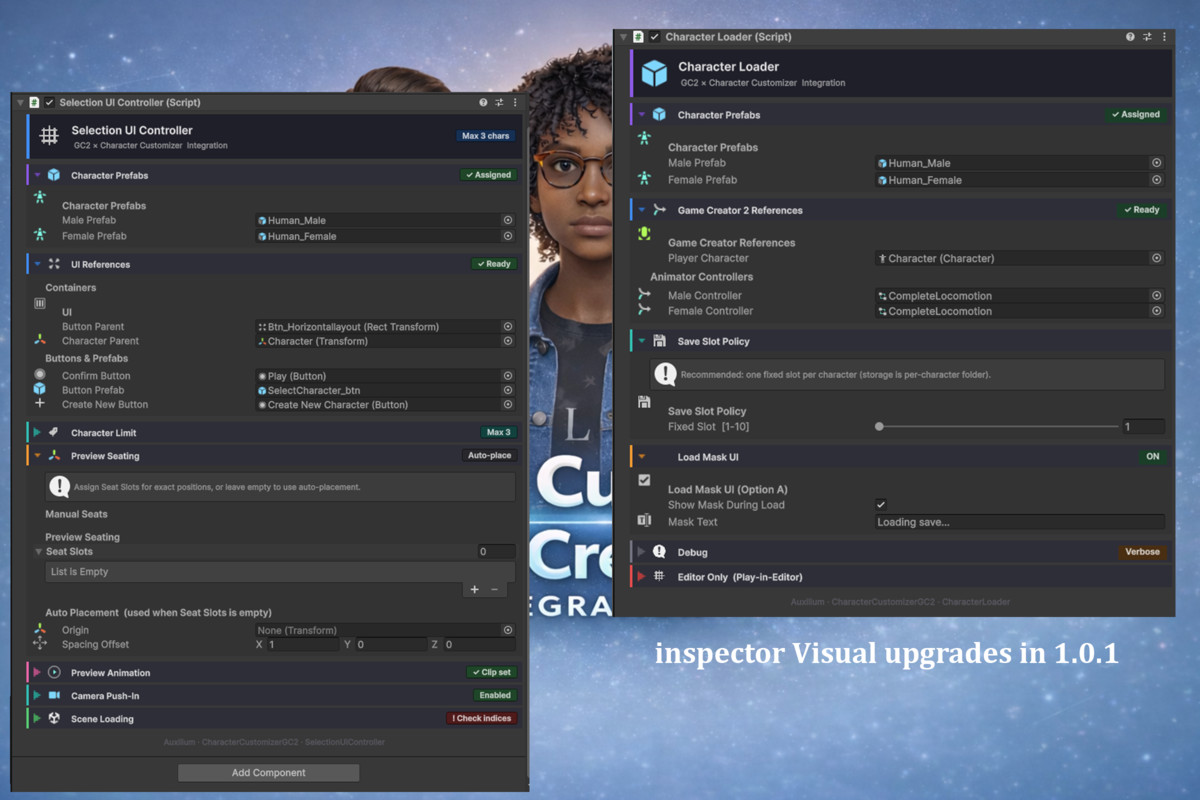This screenshot has width=1200, height=800.
Task: Click the Fixed Slot numeric value field
Action: [1143, 427]
